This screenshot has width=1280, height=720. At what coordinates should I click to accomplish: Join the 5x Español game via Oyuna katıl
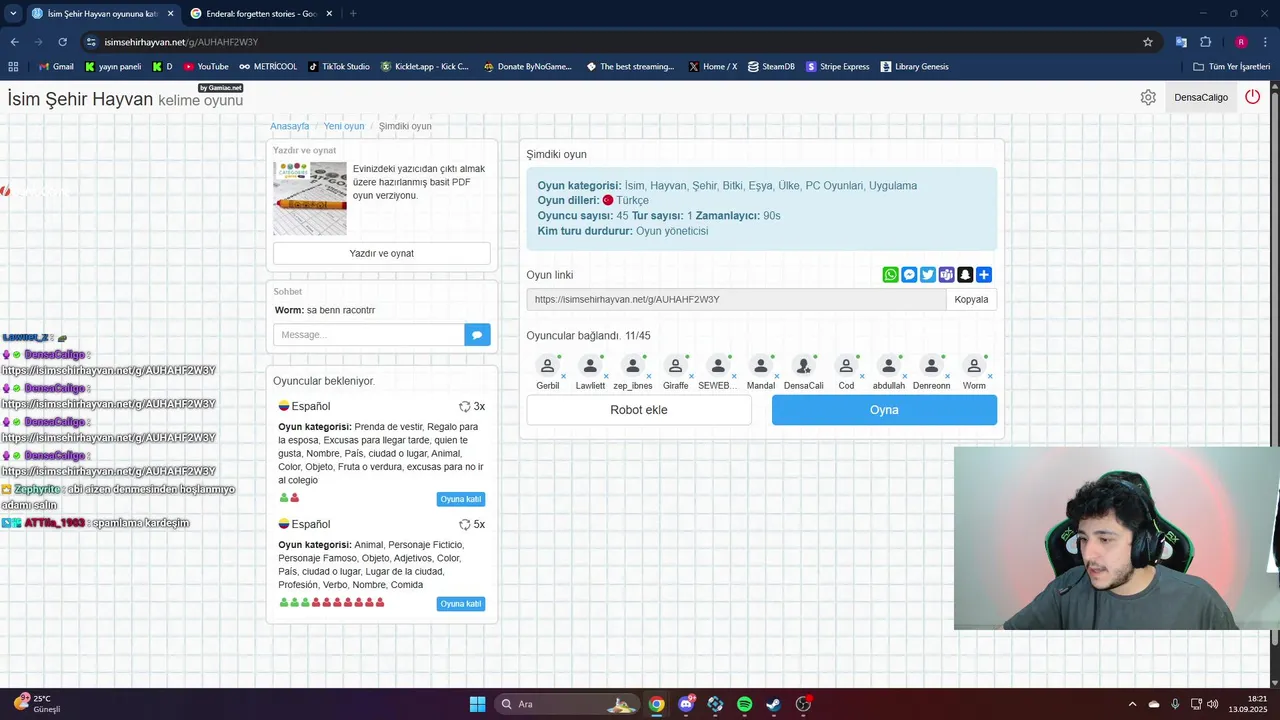click(x=461, y=604)
